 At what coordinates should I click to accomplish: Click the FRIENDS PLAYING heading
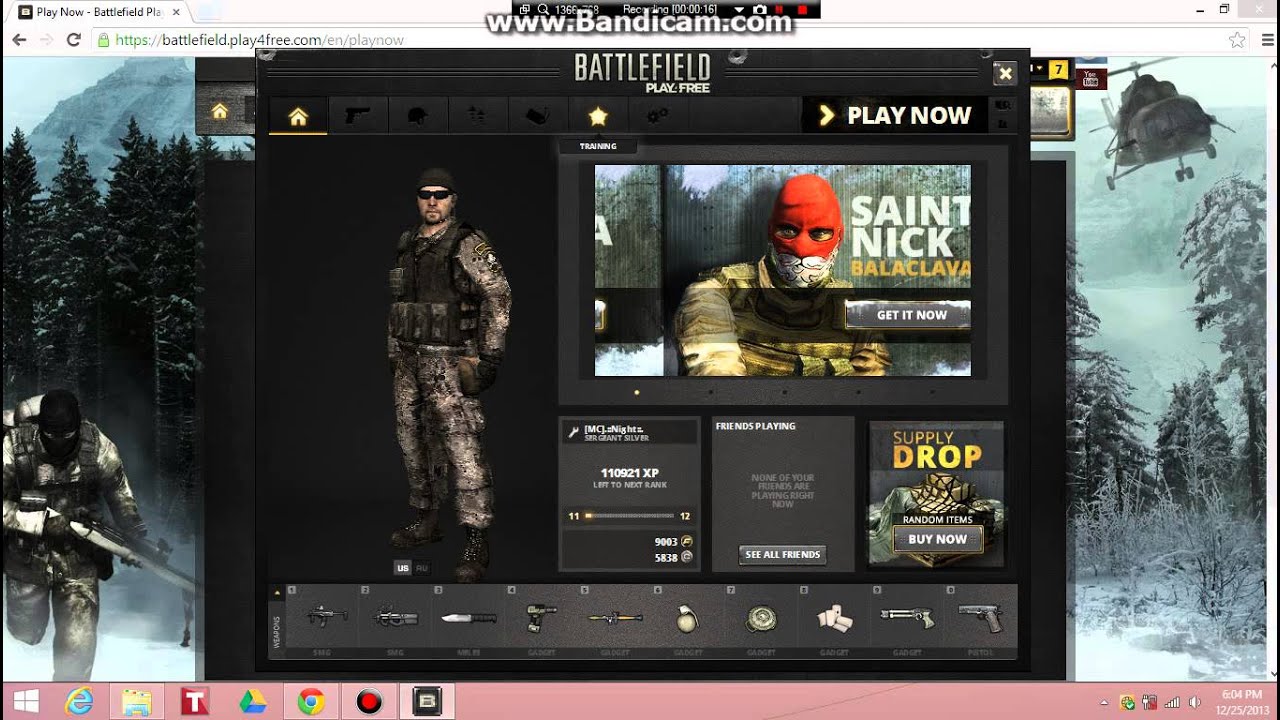point(755,426)
